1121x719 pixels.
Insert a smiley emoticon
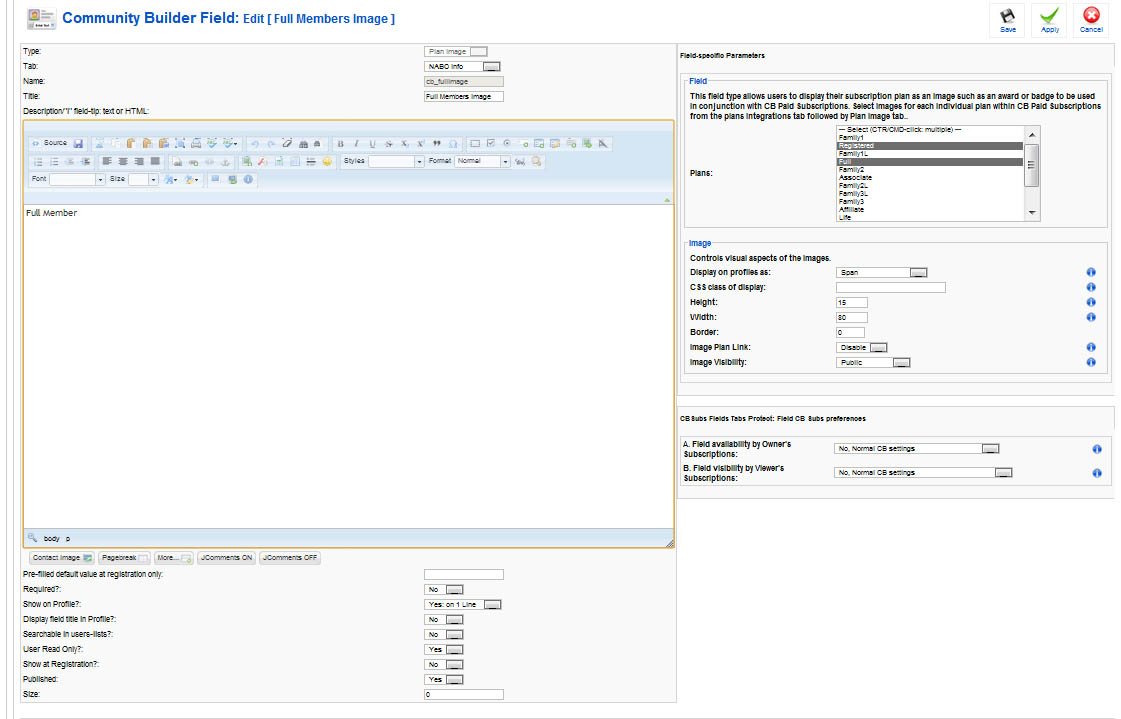pyautogui.click(x=327, y=162)
